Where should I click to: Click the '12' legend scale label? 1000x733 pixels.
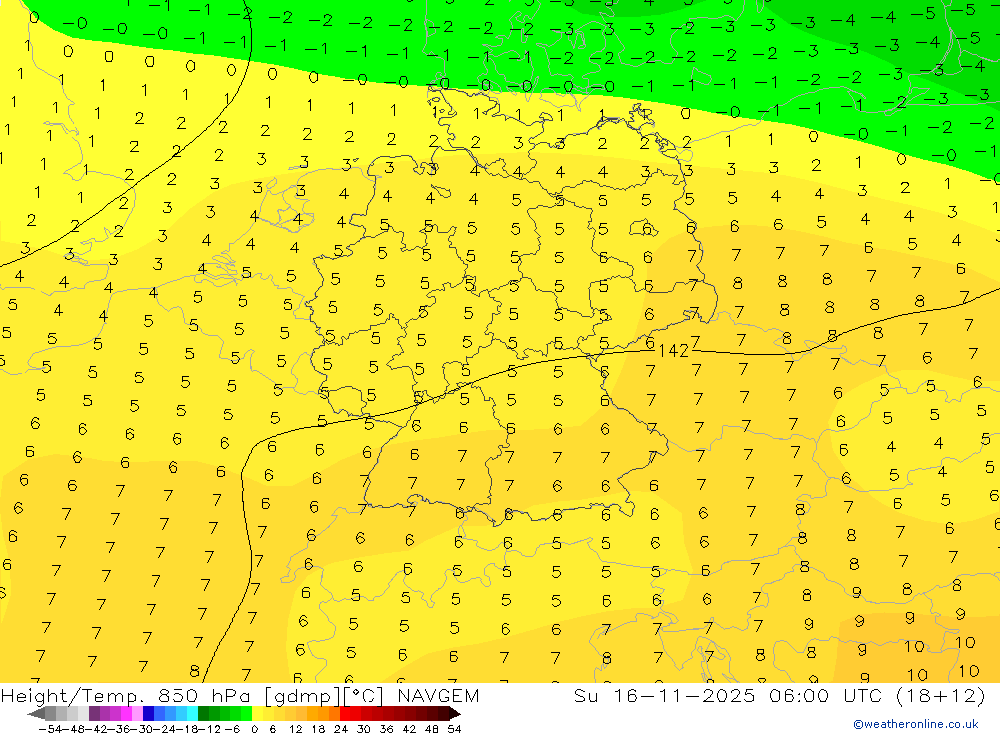(295, 729)
